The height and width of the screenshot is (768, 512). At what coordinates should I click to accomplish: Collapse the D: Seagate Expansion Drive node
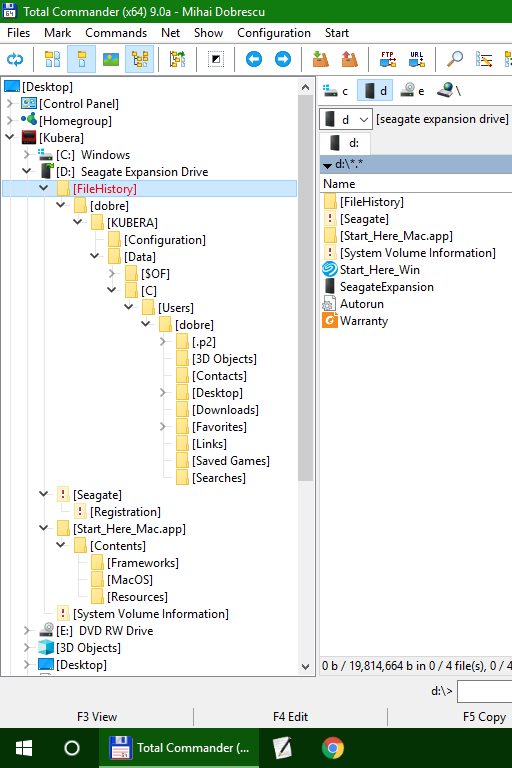coord(27,171)
